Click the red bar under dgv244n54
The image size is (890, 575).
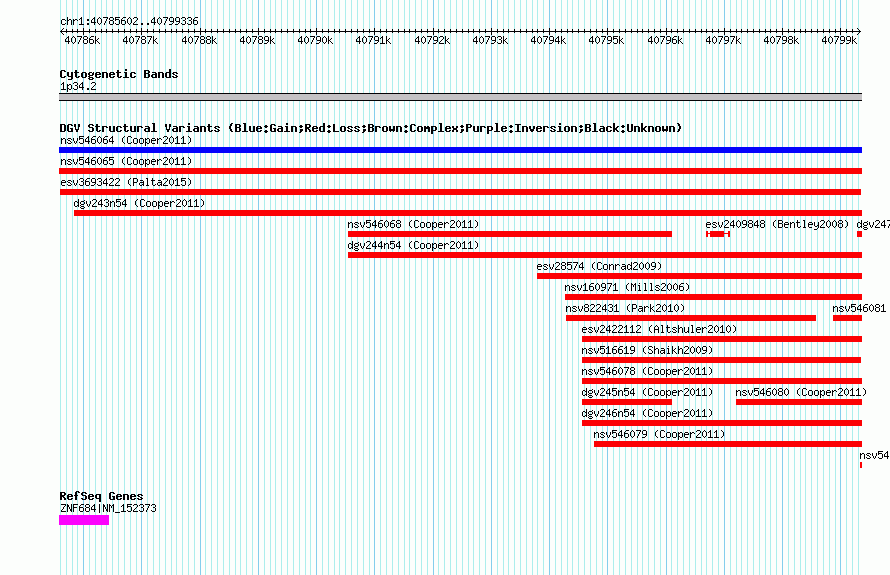[x=605, y=255]
